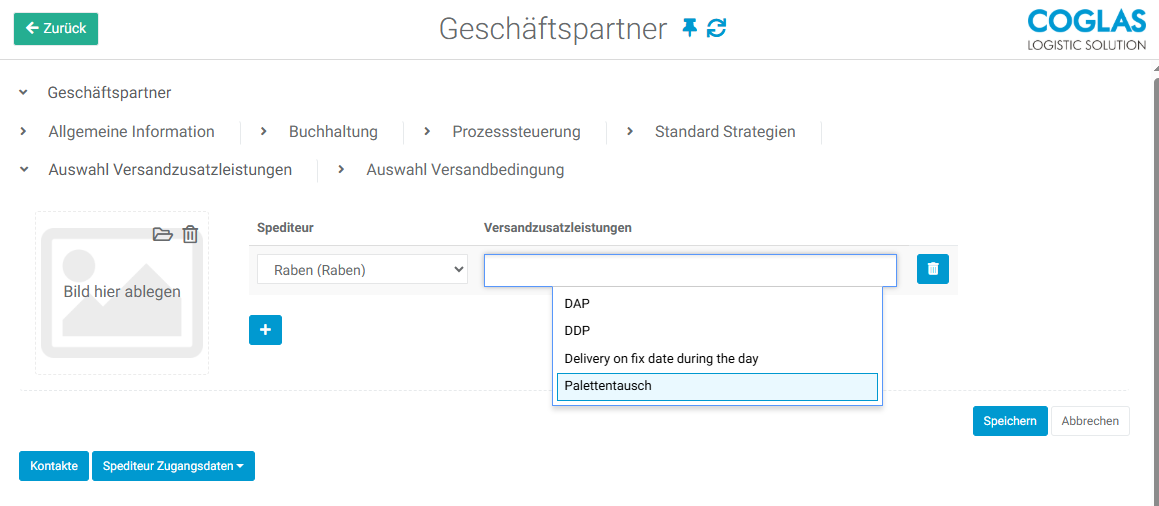This screenshot has height=506, width=1159.
Task: Remove the Raben row with the blue trash button
Action: (932, 269)
